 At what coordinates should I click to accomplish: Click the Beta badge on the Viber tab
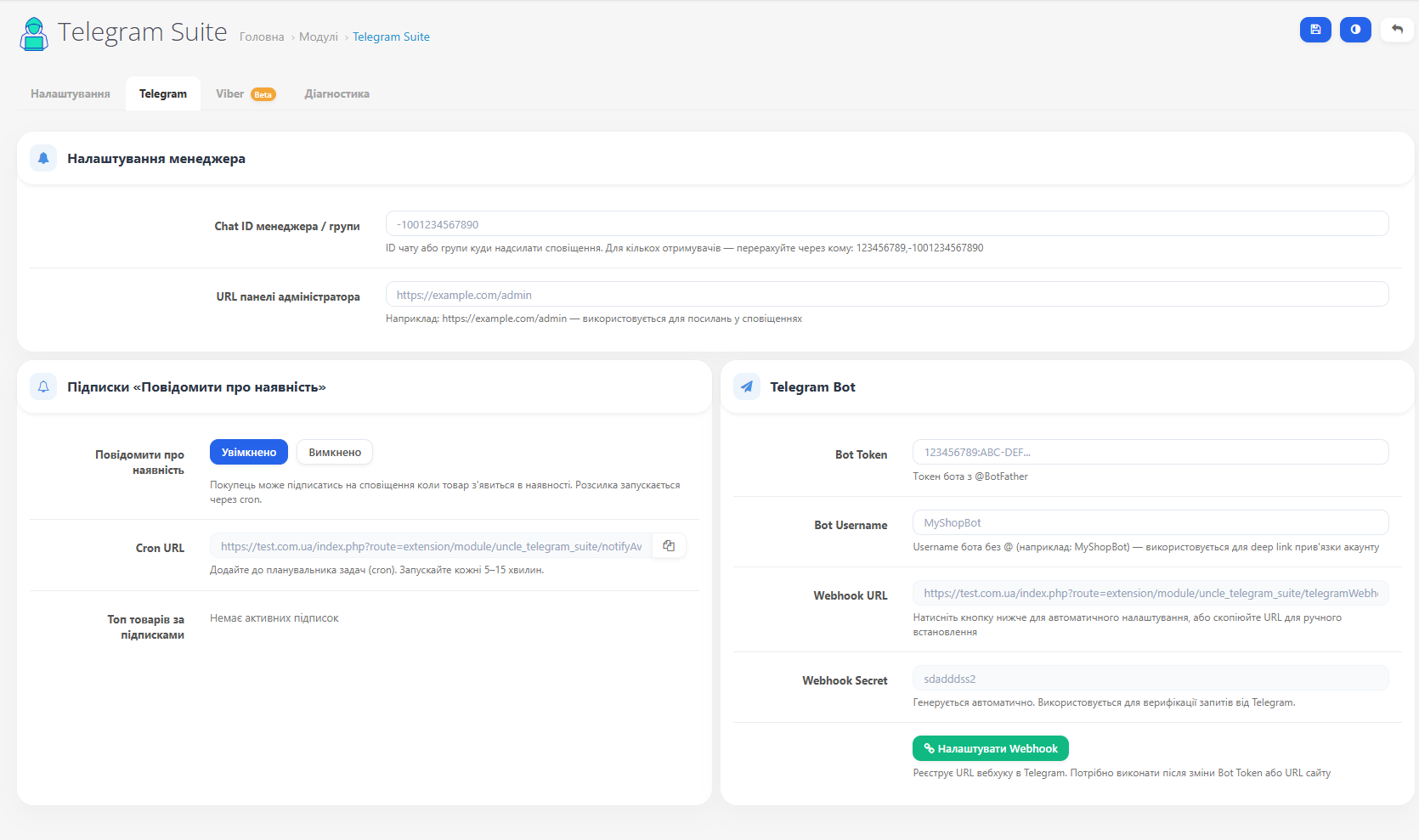click(263, 94)
